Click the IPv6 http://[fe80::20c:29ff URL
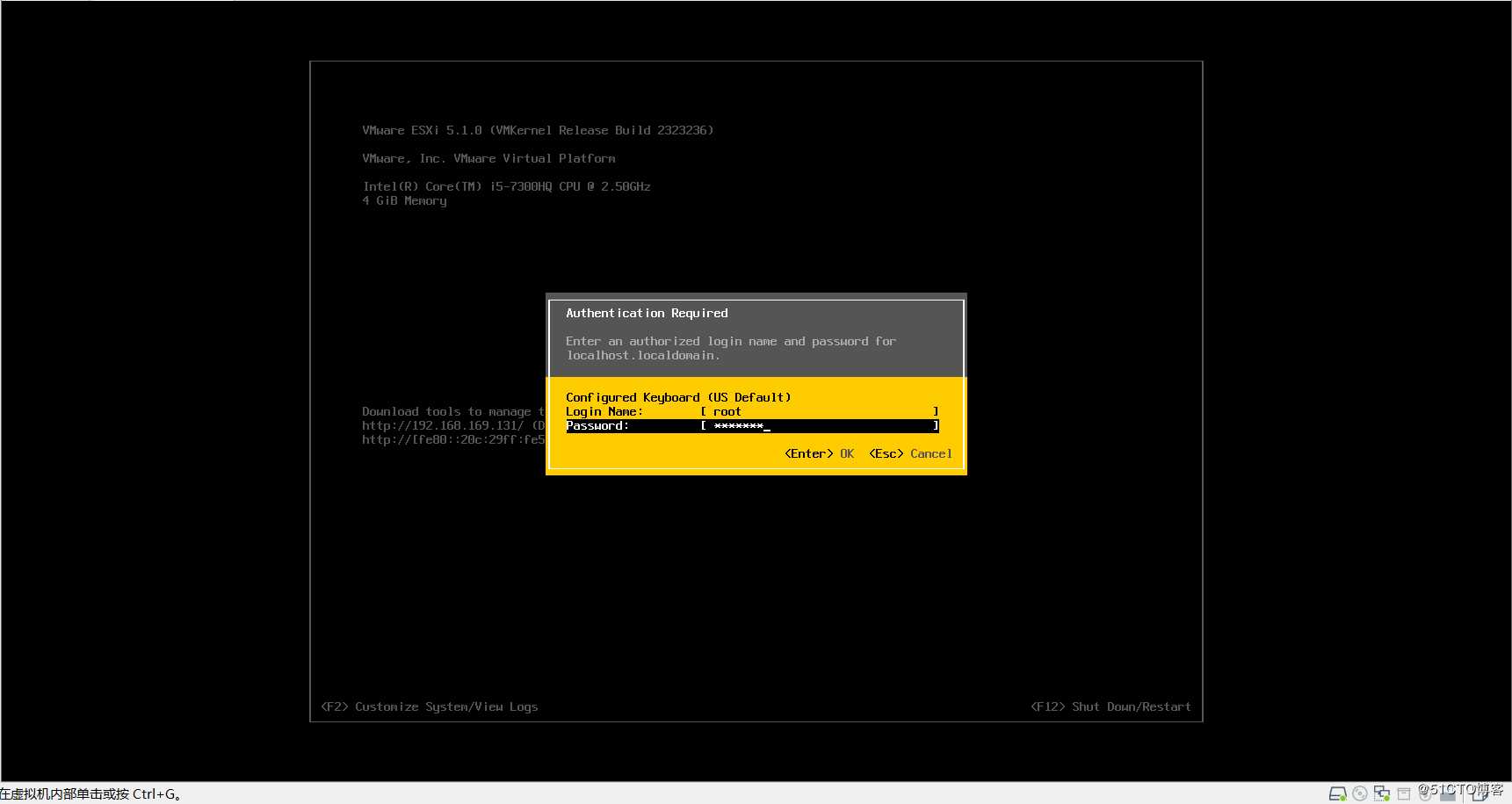This screenshot has width=1512, height=804. (x=453, y=439)
